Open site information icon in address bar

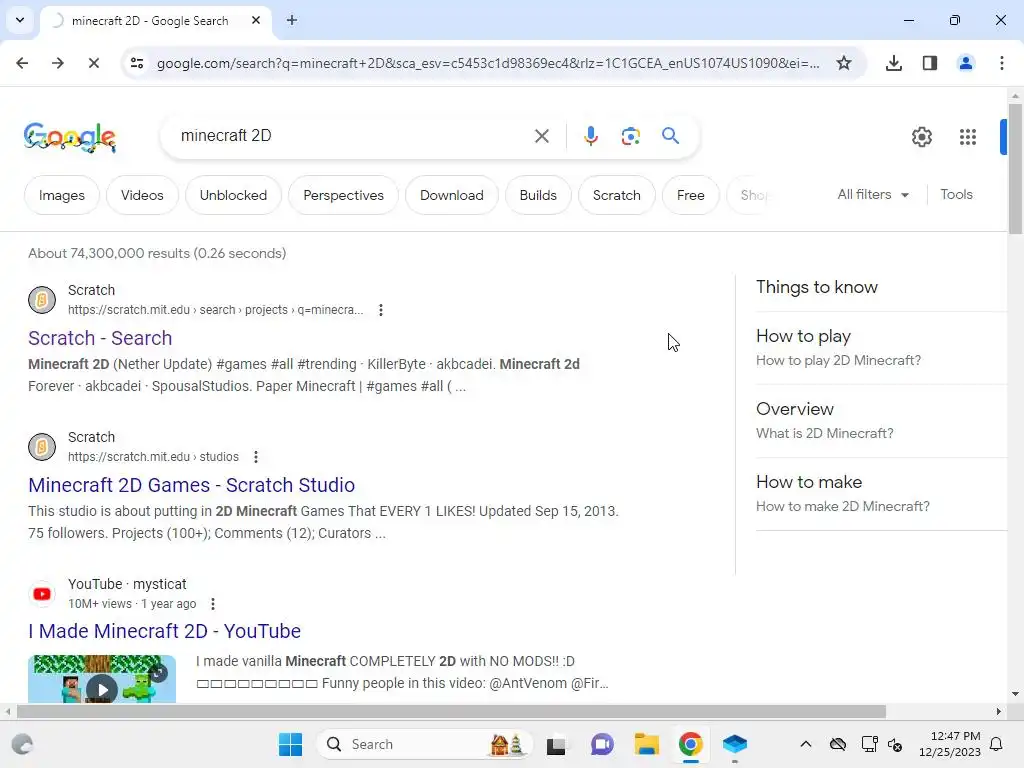pyautogui.click(x=137, y=63)
